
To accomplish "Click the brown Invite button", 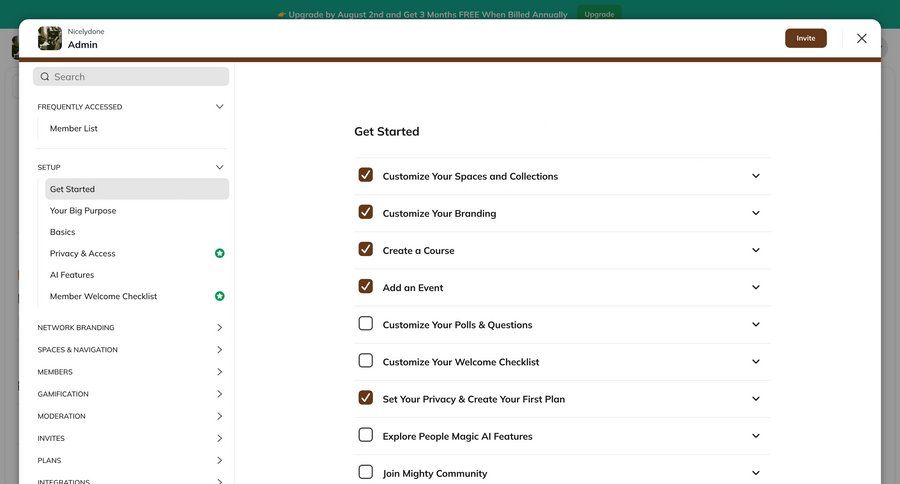I will pyautogui.click(x=805, y=38).
